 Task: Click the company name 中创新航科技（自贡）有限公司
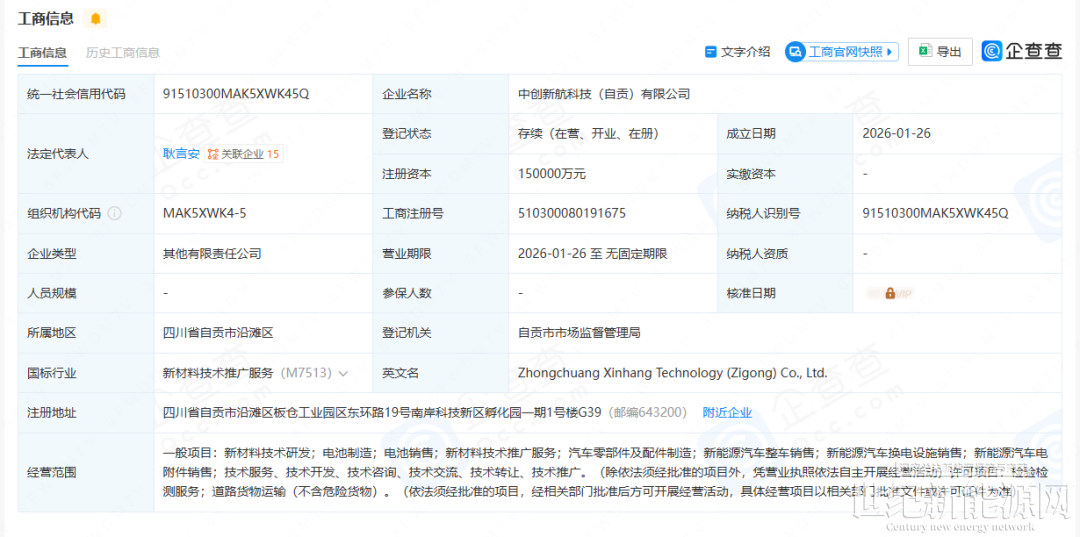tap(604, 94)
